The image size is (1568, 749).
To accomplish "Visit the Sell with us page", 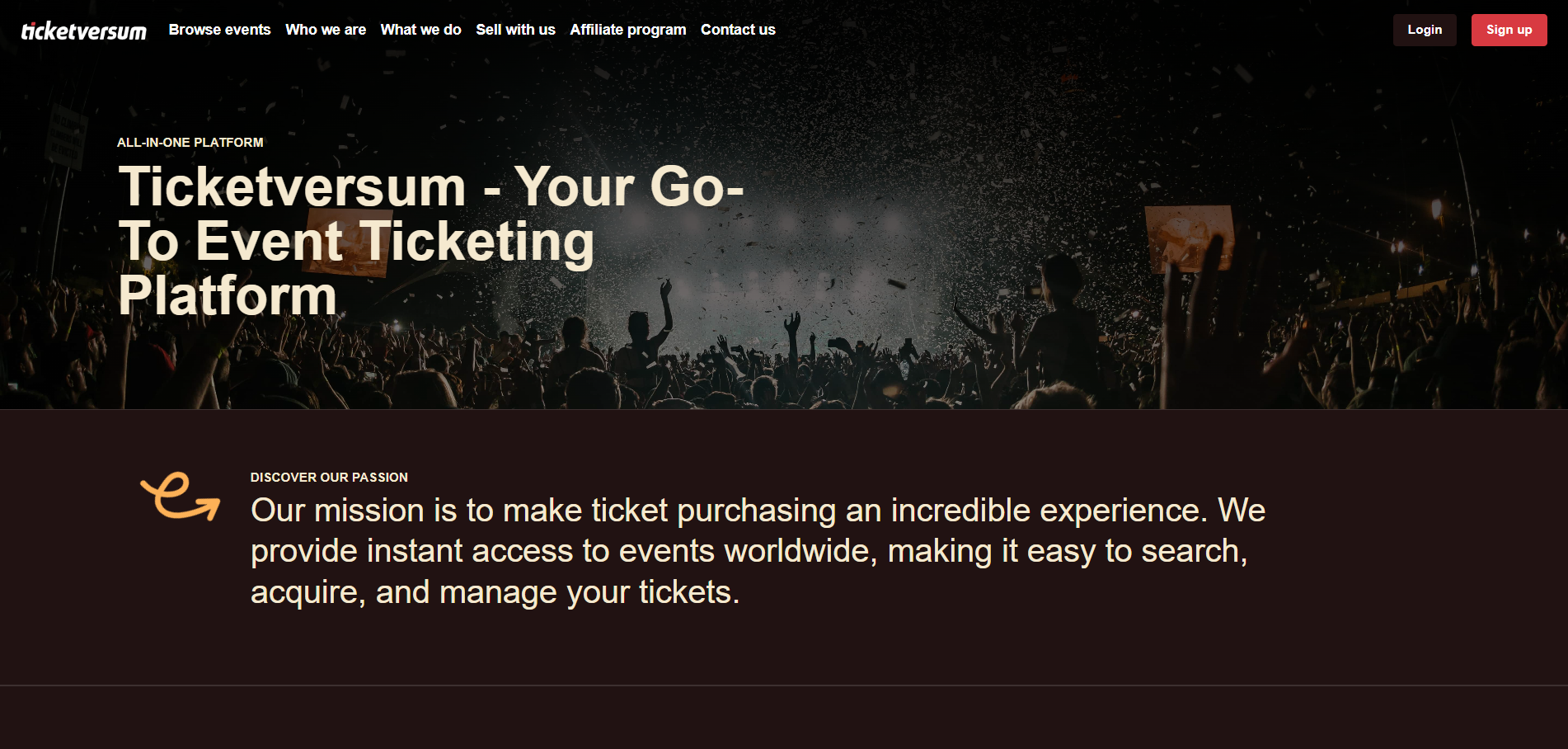I will [515, 30].
